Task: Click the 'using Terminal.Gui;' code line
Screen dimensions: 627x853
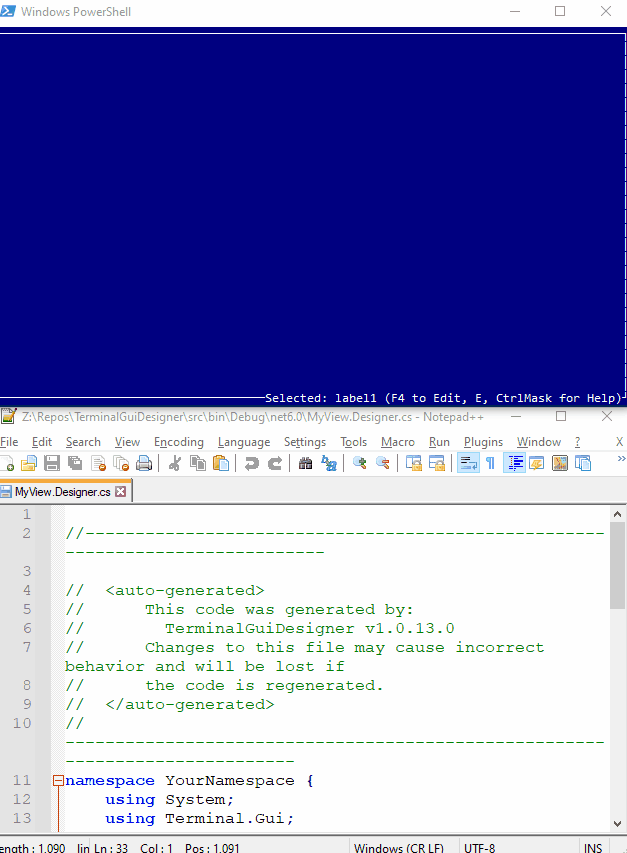Action: (199, 819)
